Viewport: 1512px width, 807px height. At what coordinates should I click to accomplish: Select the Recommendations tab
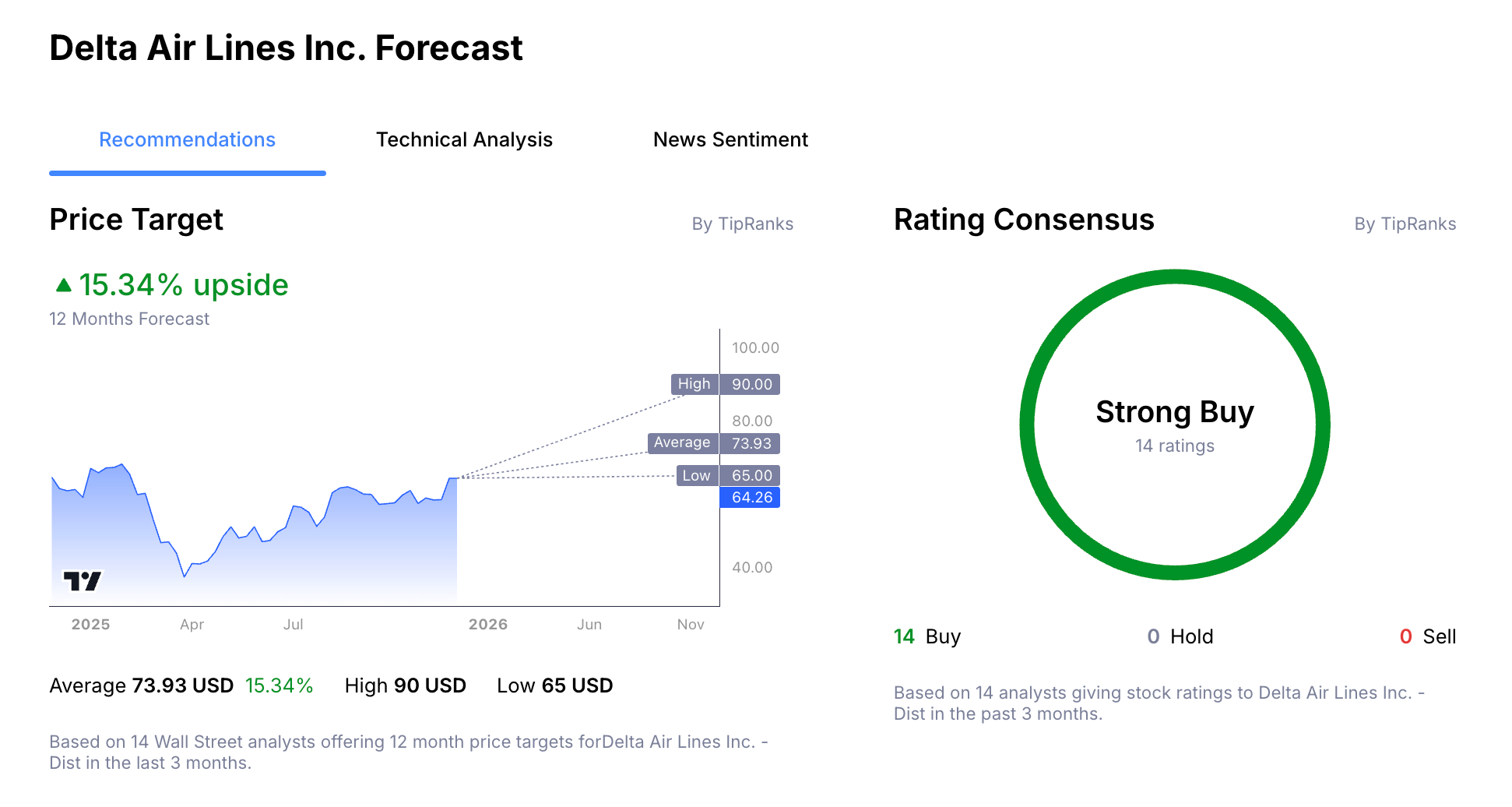(187, 139)
